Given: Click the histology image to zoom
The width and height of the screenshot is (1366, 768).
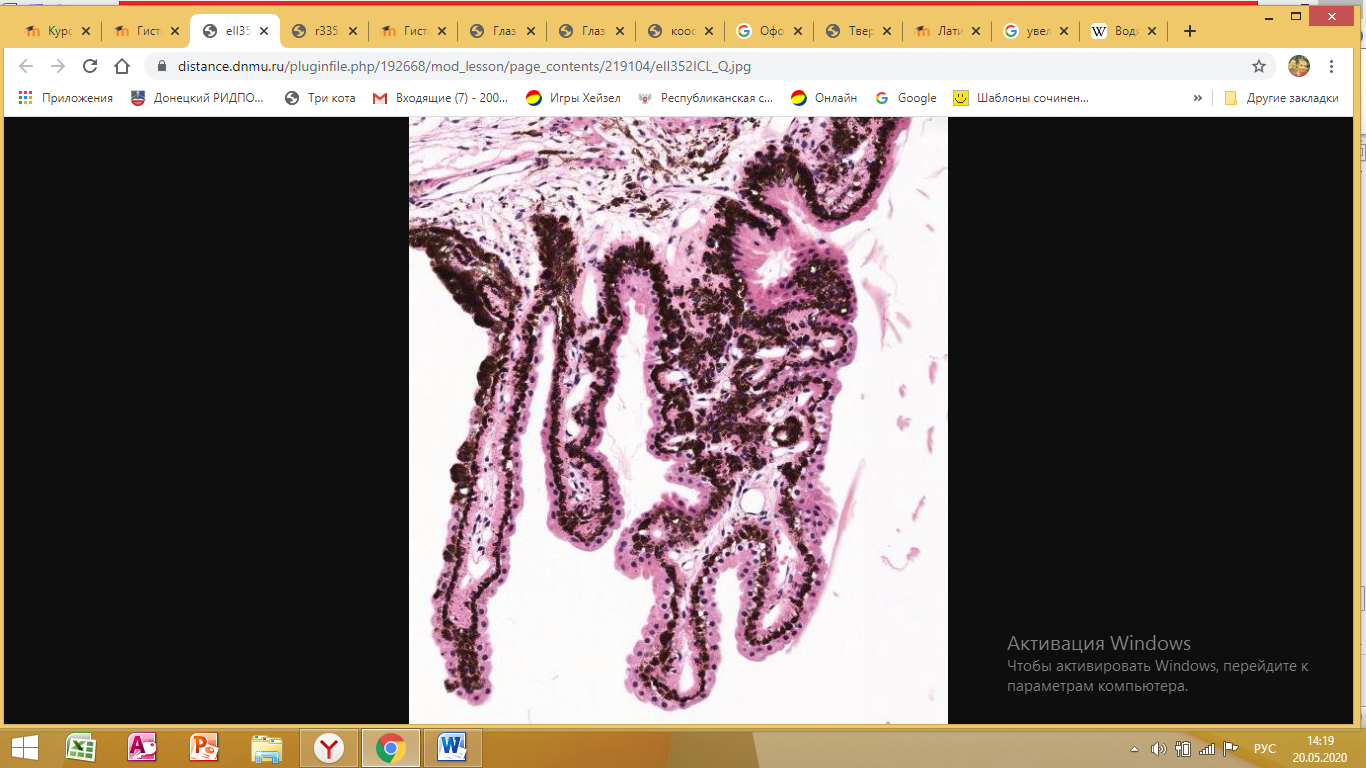Looking at the screenshot, I should (x=678, y=420).
